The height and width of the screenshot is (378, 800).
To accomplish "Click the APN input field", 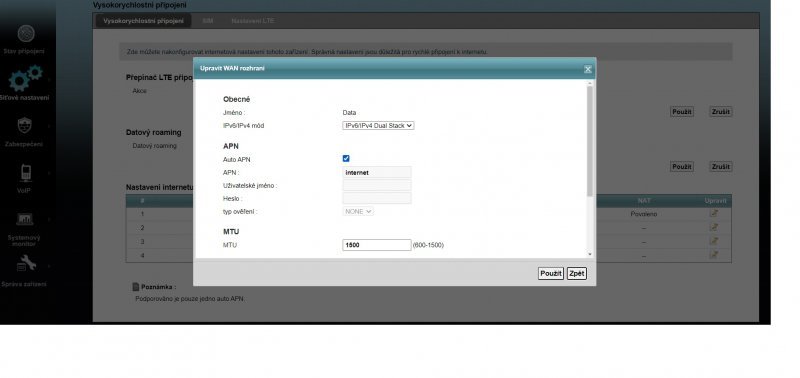I will tap(377, 172).
